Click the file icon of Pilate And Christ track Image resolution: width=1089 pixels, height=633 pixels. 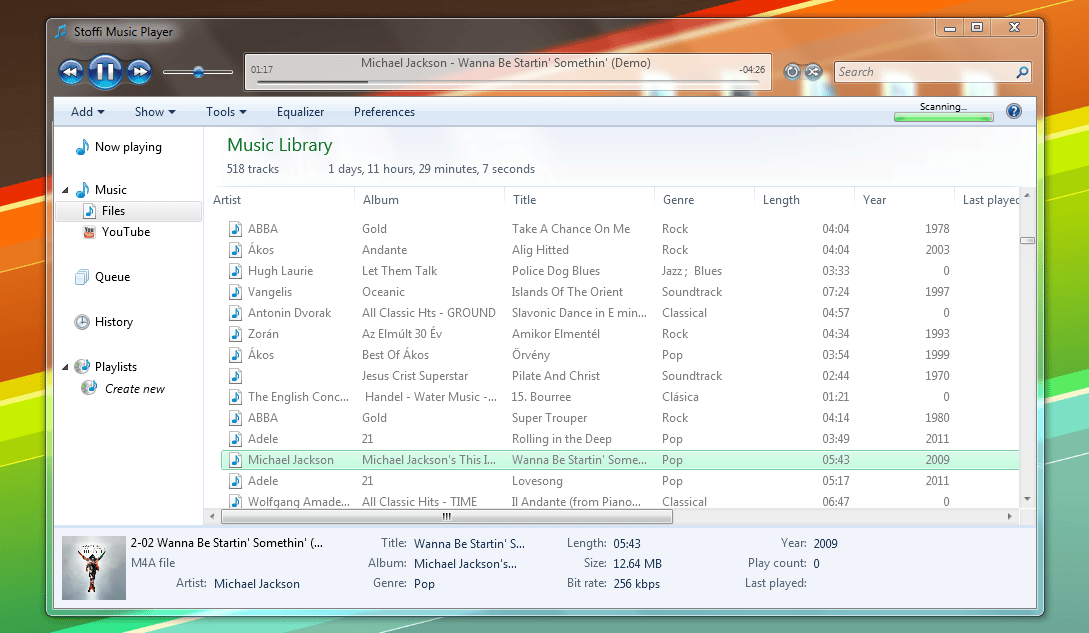tap(235, 376)
